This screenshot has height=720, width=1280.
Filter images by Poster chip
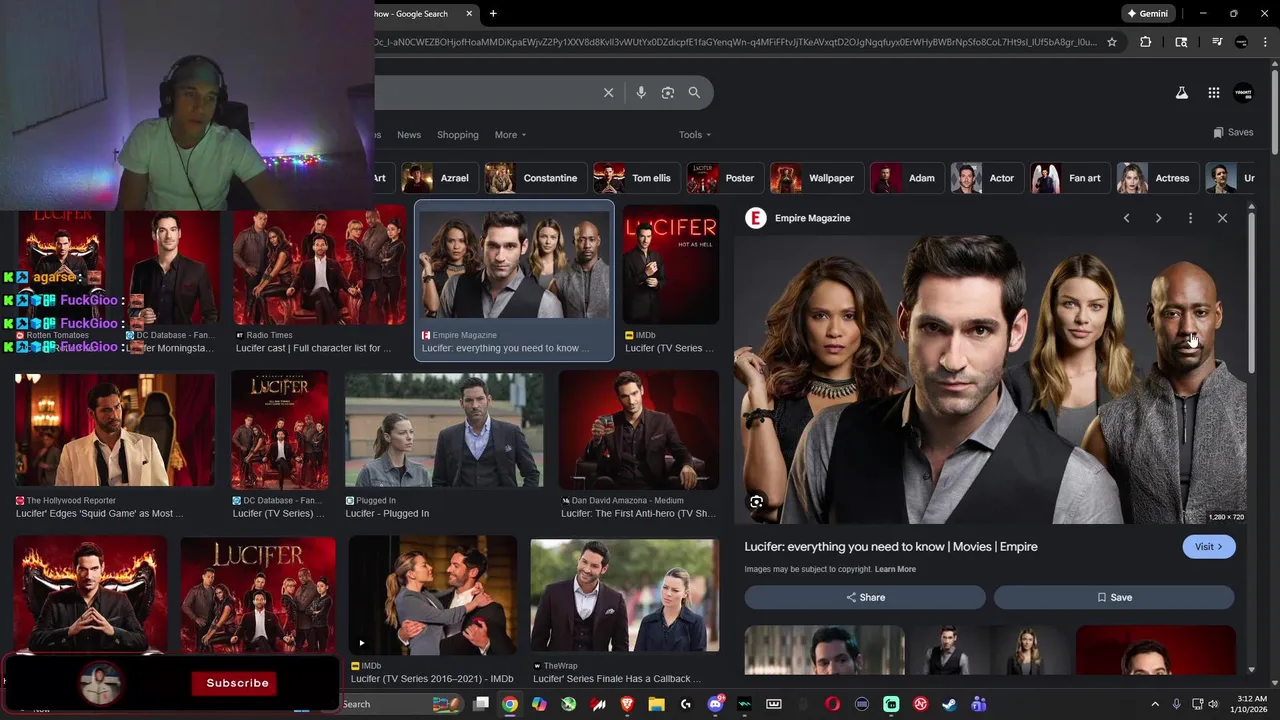[724, 178]
